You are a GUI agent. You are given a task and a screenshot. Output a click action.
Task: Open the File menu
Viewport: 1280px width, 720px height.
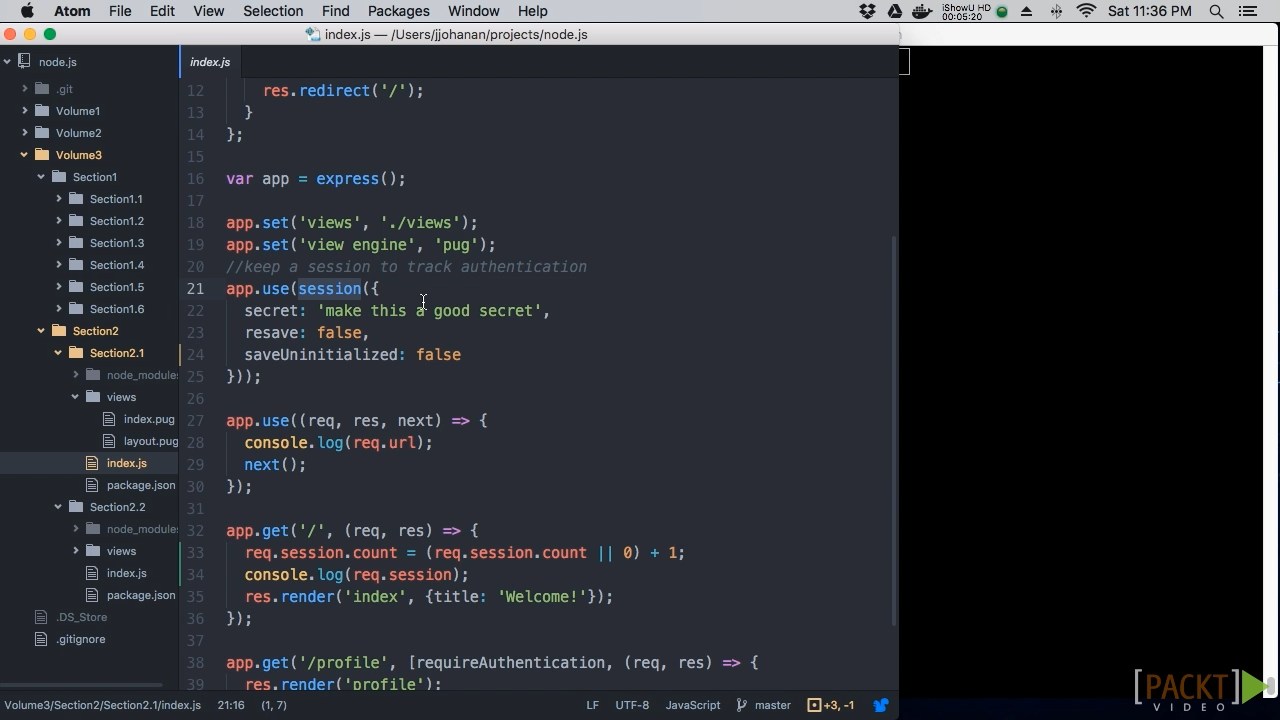[120, 11]
